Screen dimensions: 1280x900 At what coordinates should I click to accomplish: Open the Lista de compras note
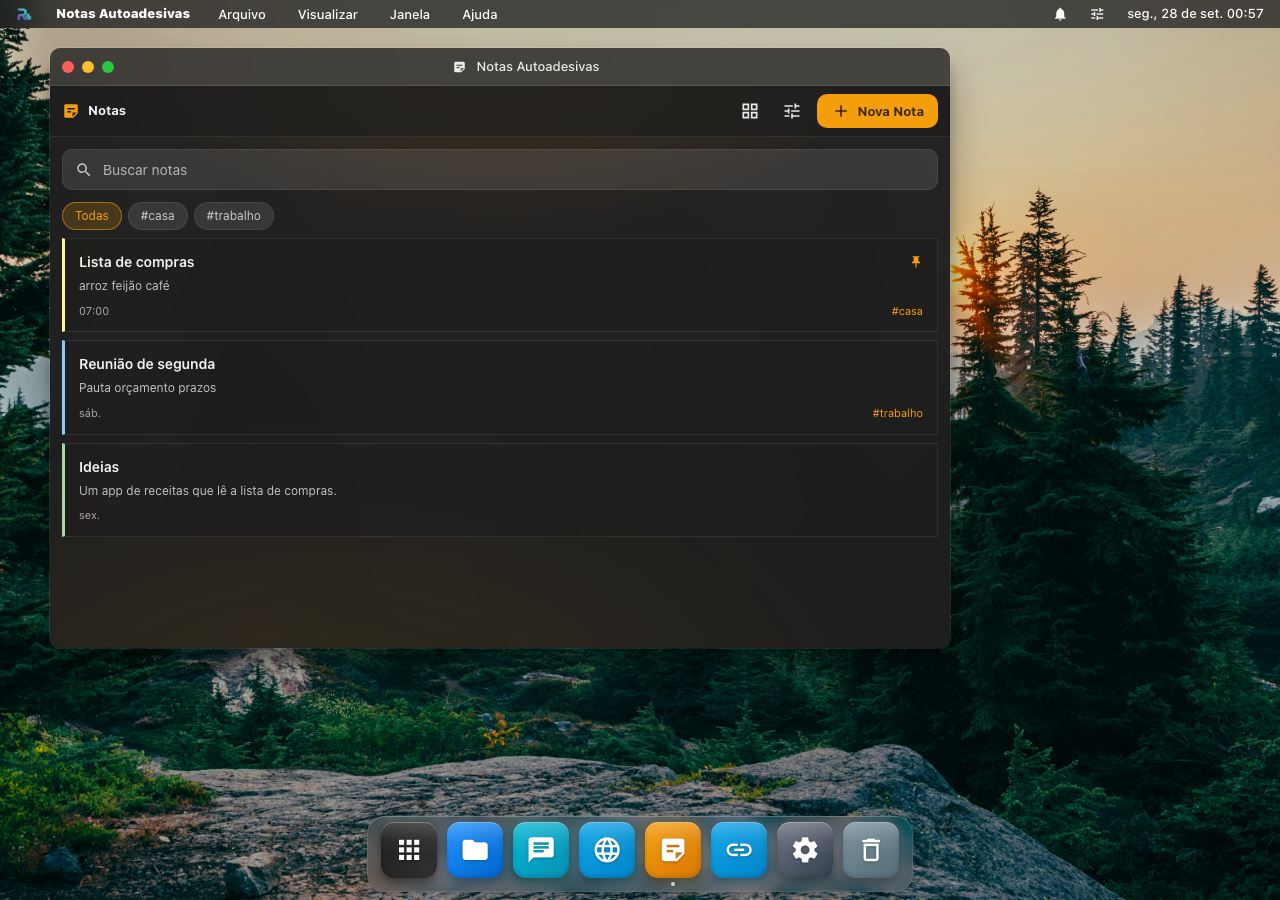500,285
